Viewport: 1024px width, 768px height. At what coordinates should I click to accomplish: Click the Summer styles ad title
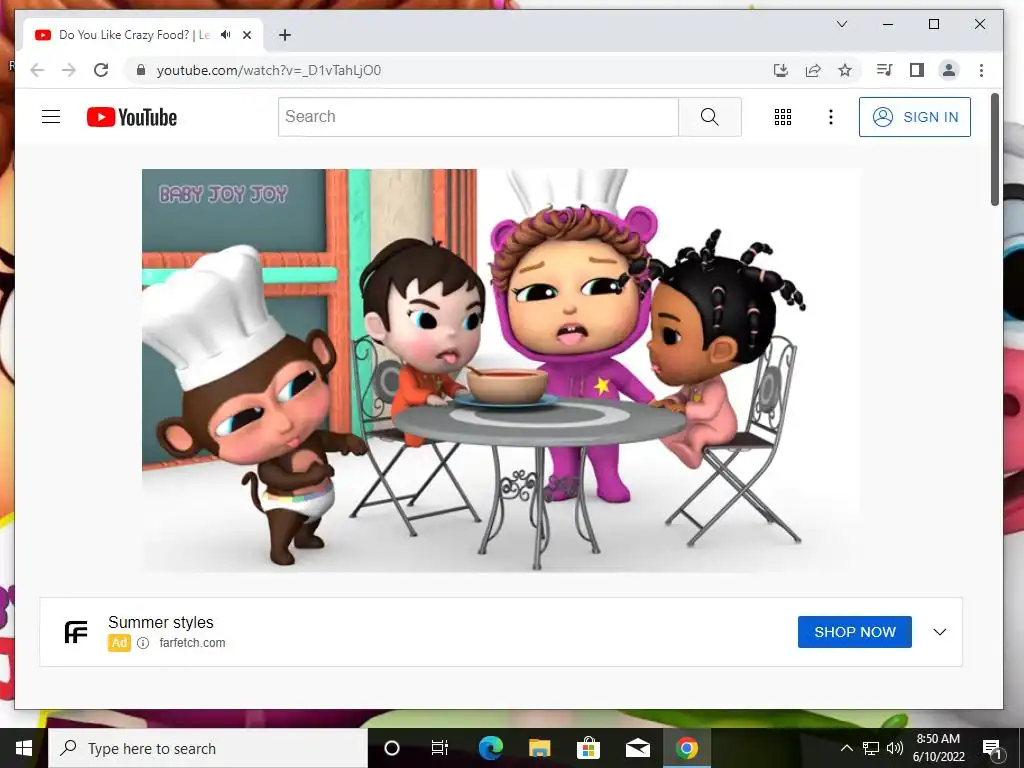point(161,622)
